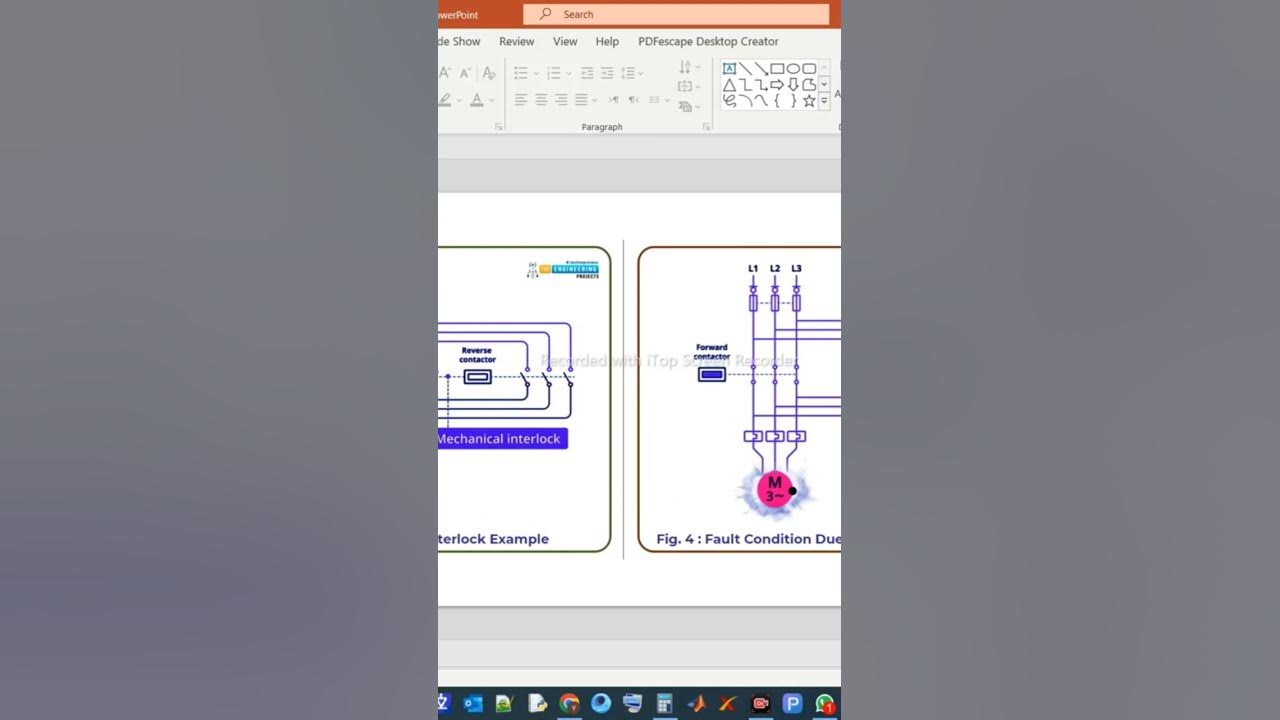
Task: Click the Fig. 4 Fault Condition caption
Action: pyautogui.click(x=748, y=539)
